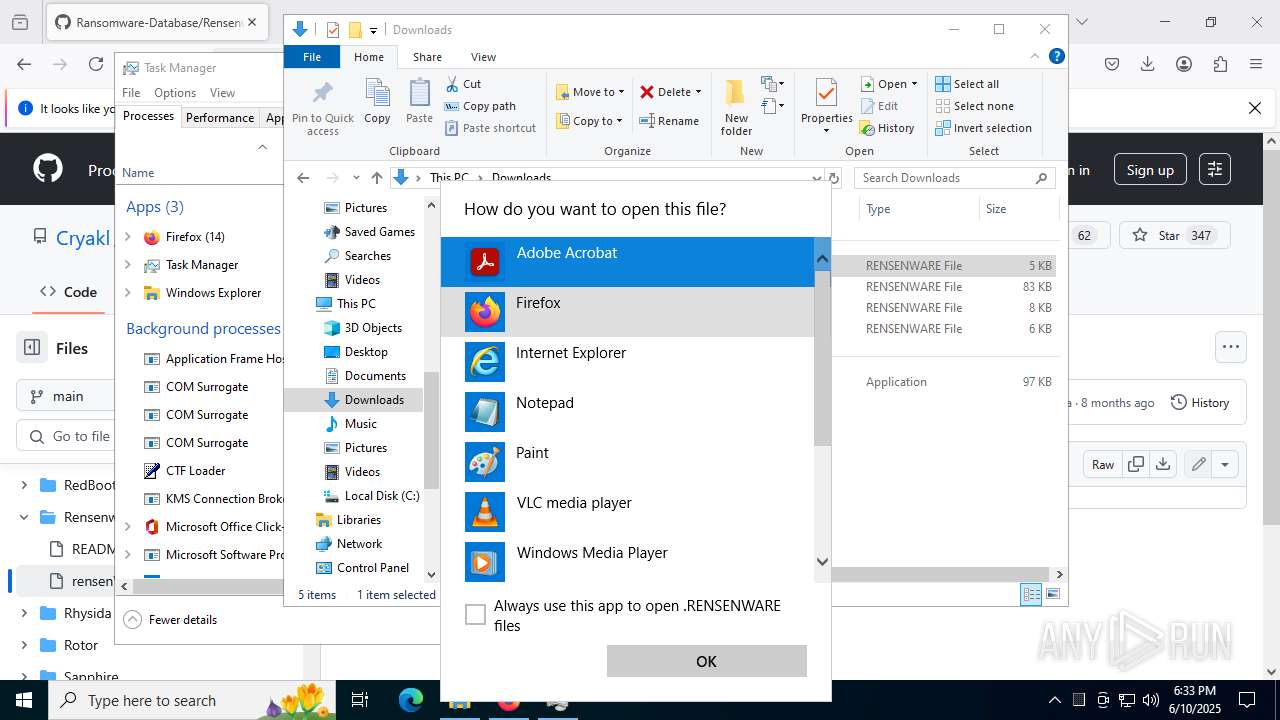Click the Raw button on GitHub
Screen dimensions: 1280x720
1102,464
